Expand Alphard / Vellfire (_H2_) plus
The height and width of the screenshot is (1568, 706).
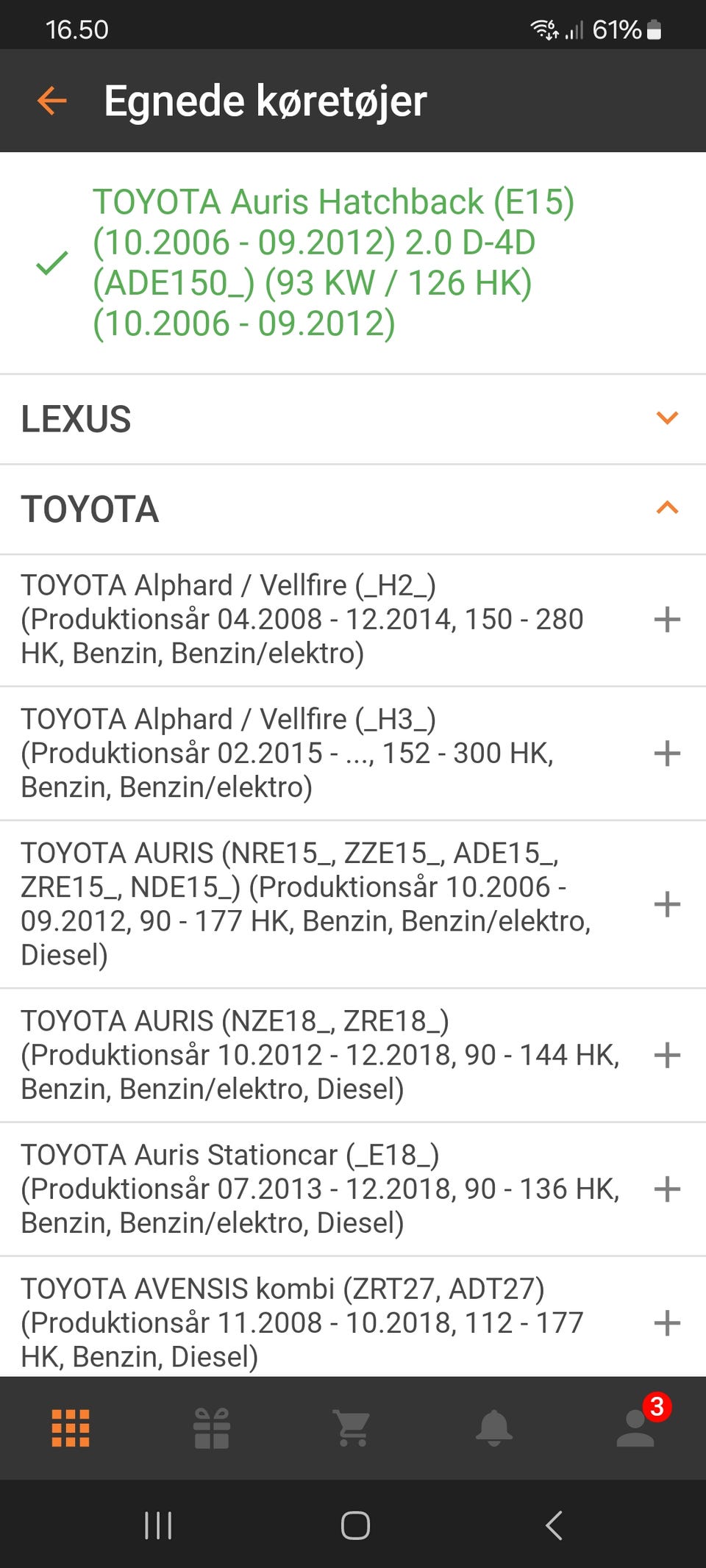pos(667,620)
